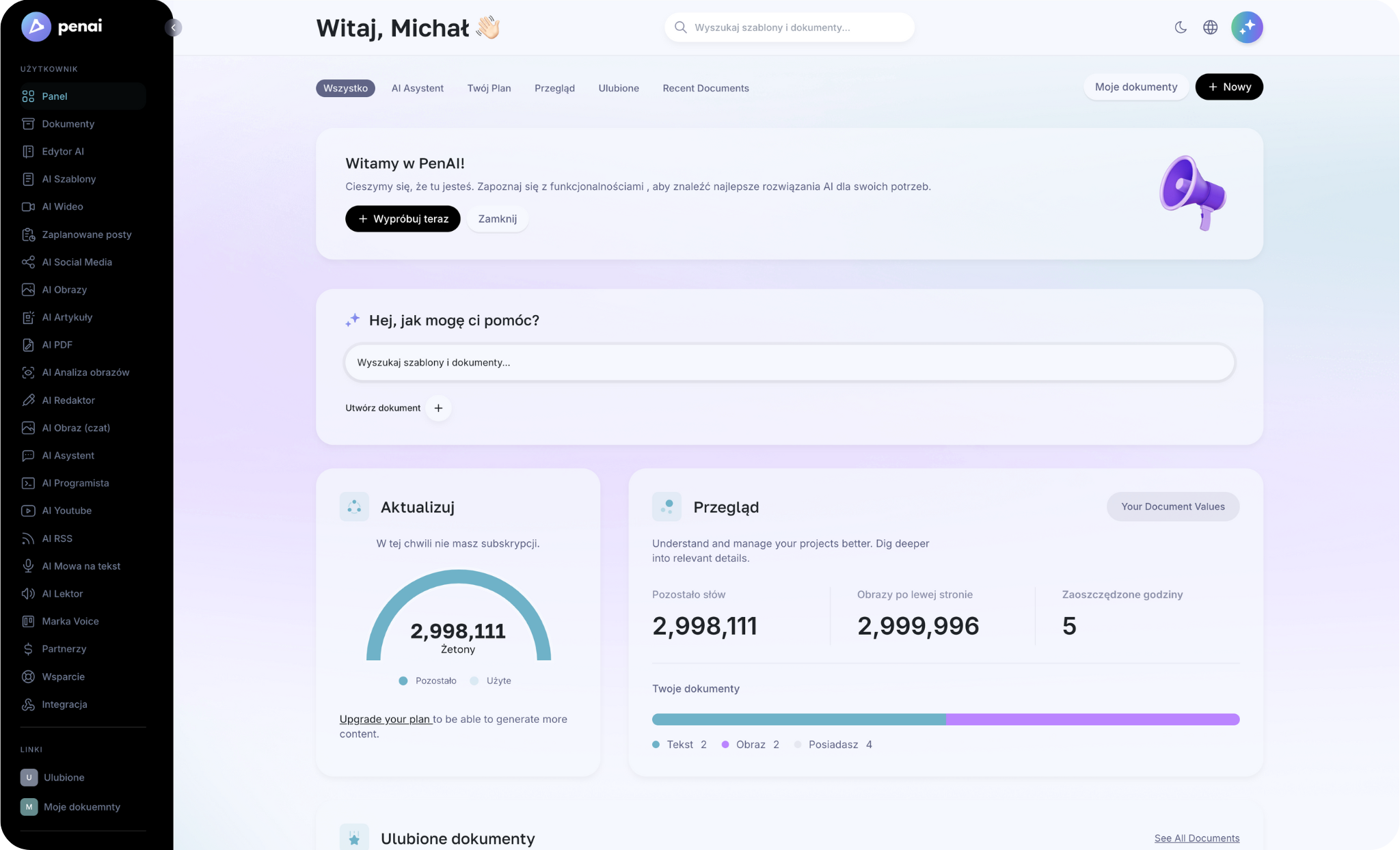Open AI Programista from the sidebar
Image resolution: width=1400 pixels, height=850 pixels.
coord(75,483)
